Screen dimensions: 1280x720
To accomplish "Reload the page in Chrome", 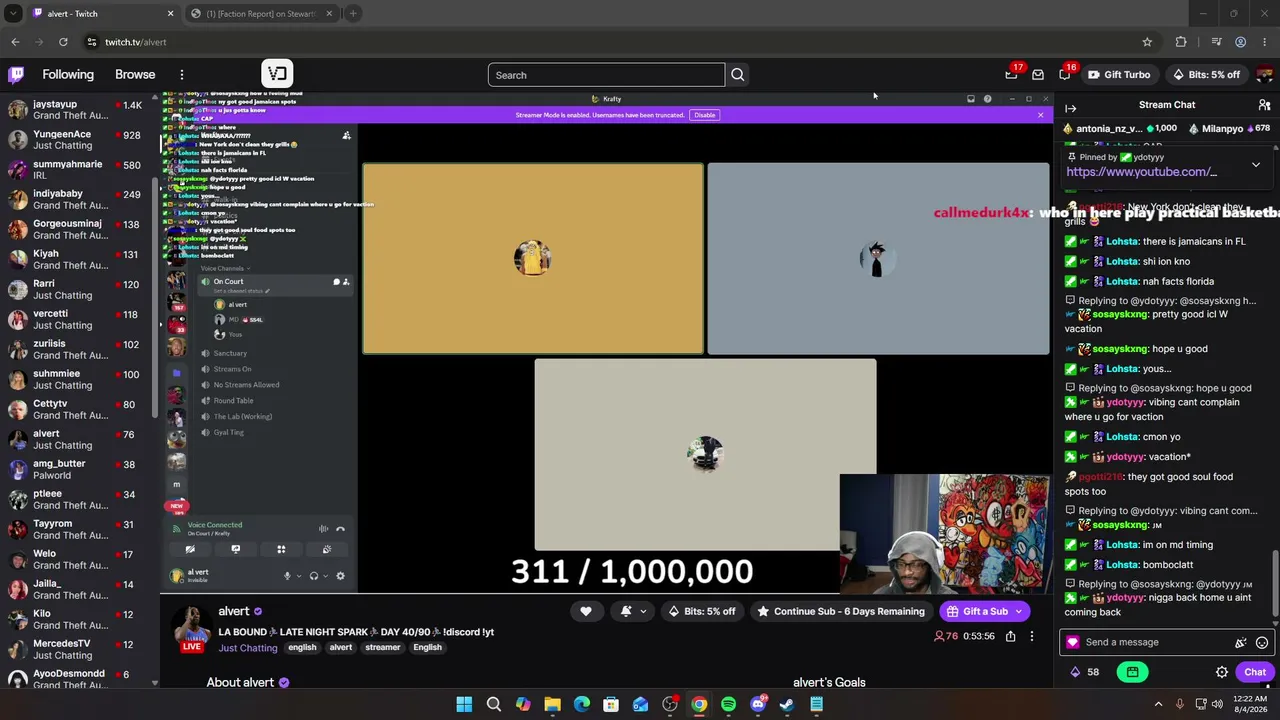I will [x=63, y=42].
